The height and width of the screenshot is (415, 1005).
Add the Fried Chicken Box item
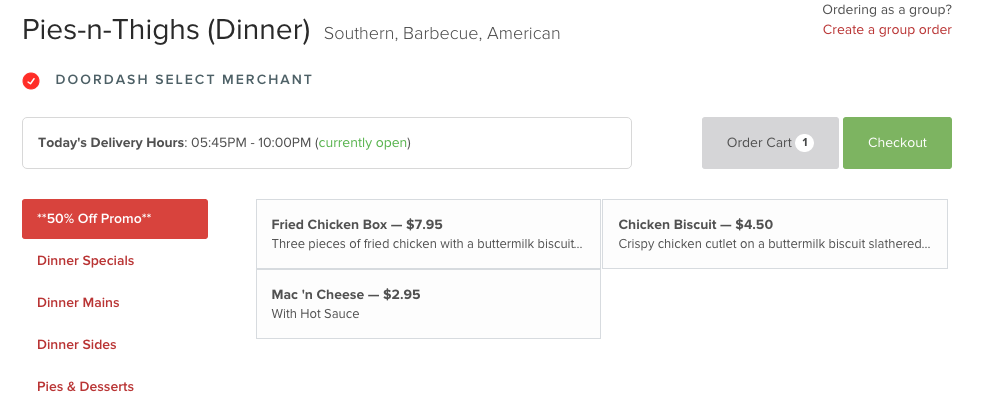pyautogui.click(x=428, y=234)
